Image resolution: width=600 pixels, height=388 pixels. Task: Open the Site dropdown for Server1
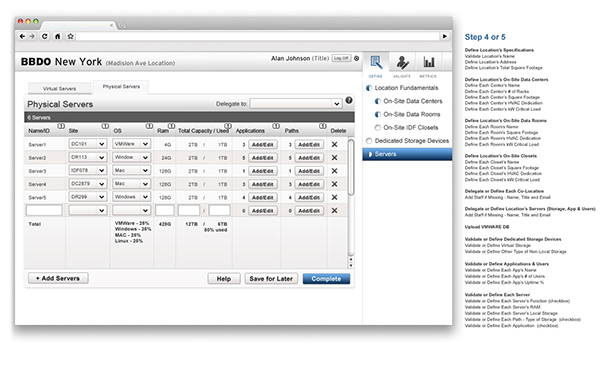(x=88, y=144)
